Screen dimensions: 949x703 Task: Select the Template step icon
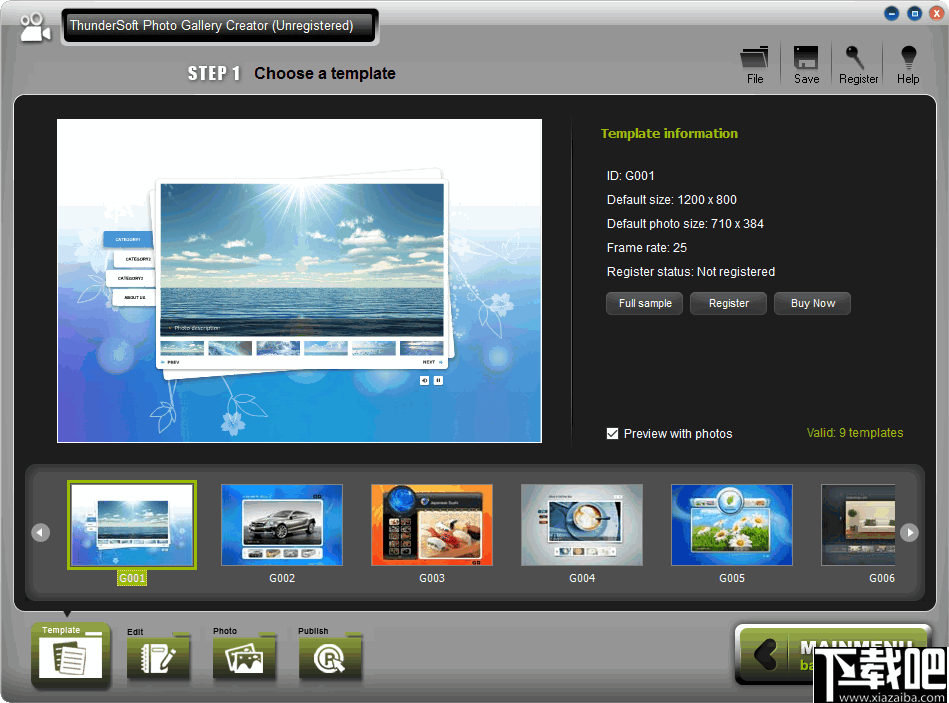(x=70, y=655)
